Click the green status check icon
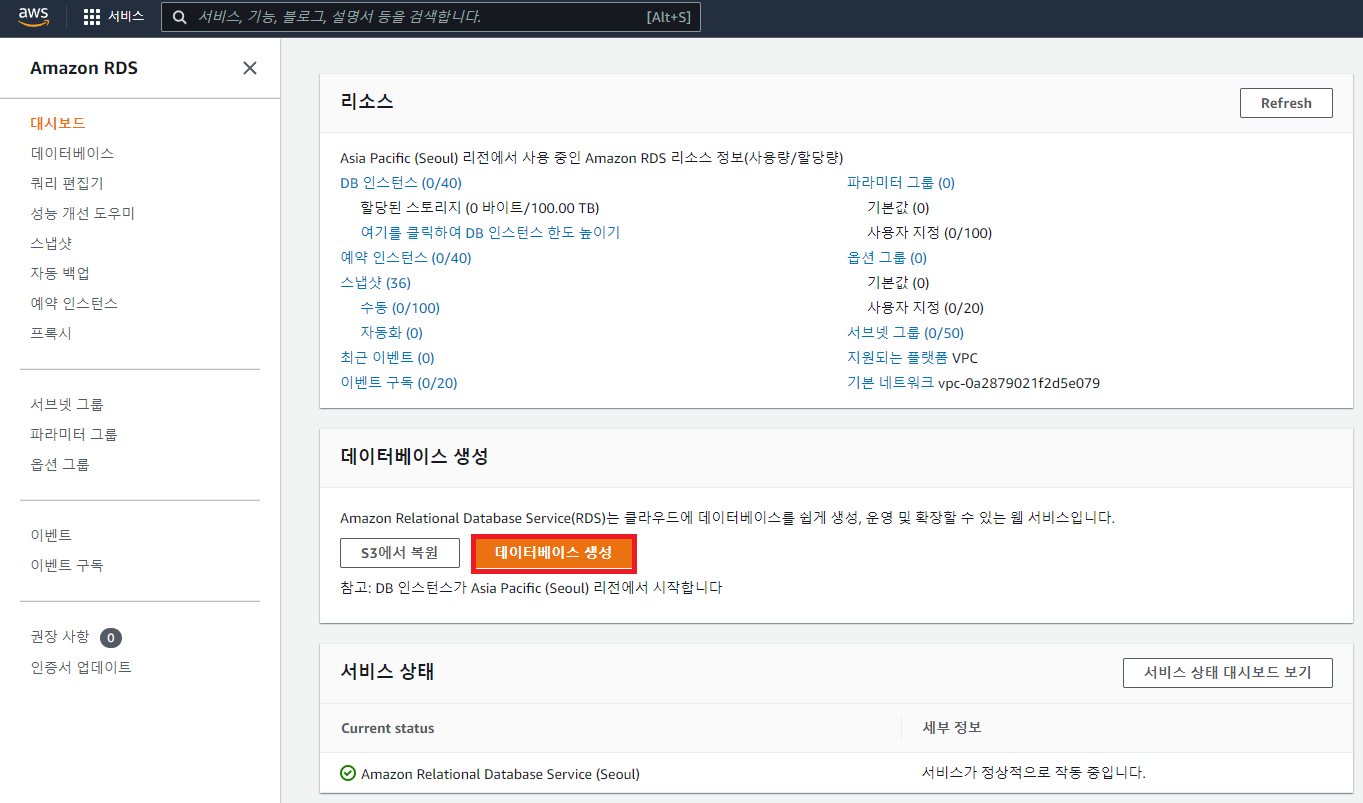 pos(348,773)
